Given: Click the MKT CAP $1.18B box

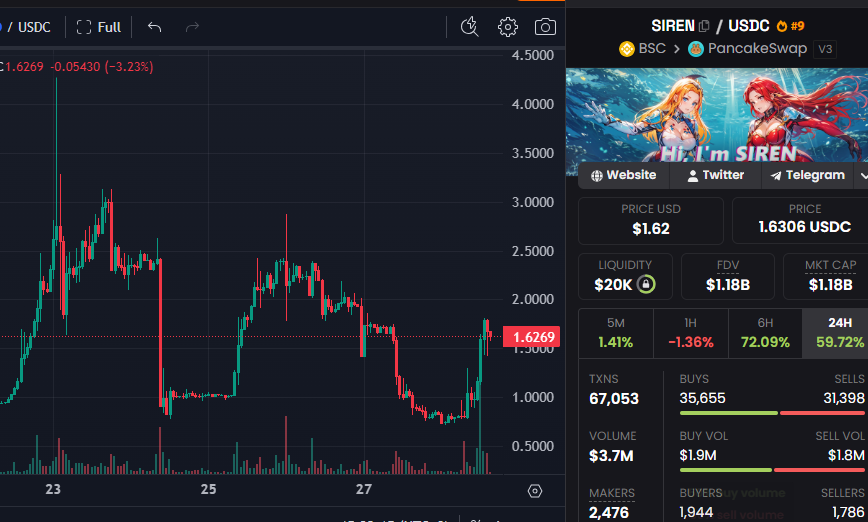Looking at the screenshot, I should 825,276.
